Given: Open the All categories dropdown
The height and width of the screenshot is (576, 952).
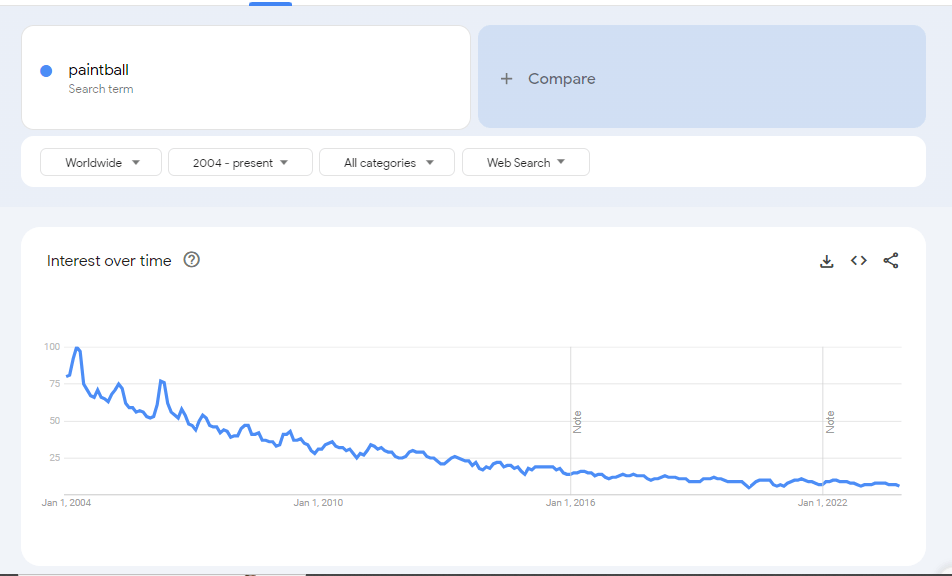Looking at the screenshot, I should pyautogui.click(x=387, y=161).
